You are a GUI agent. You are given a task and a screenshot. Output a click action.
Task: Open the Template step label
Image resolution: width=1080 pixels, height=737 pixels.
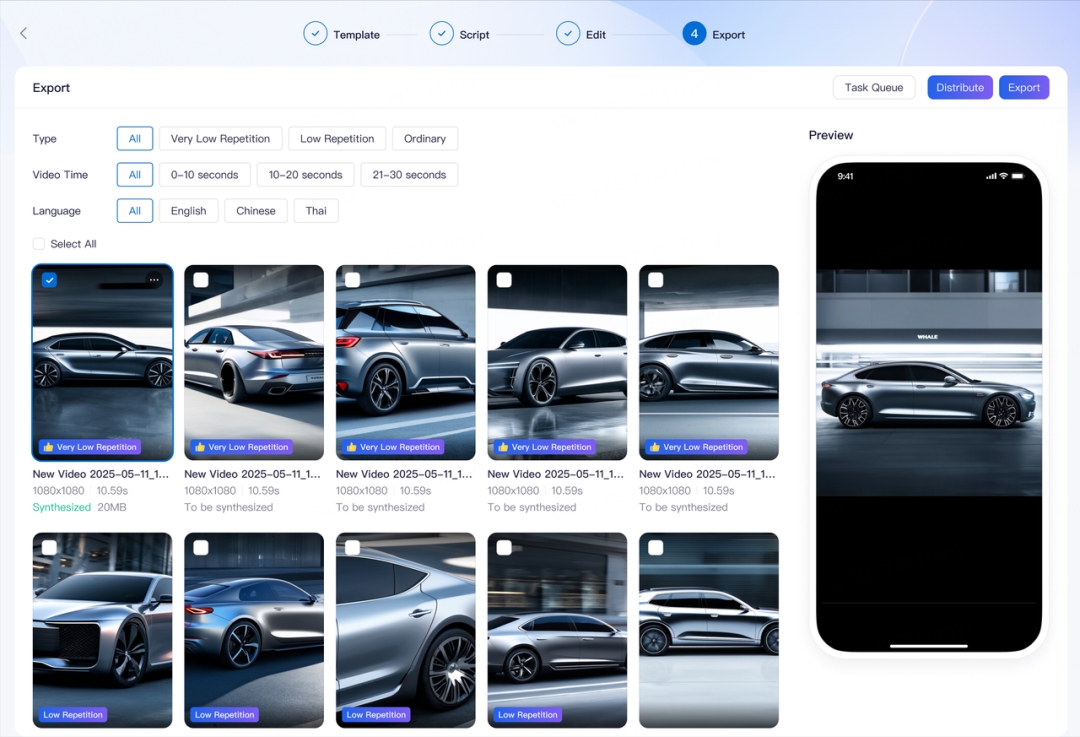click(356, 34)
